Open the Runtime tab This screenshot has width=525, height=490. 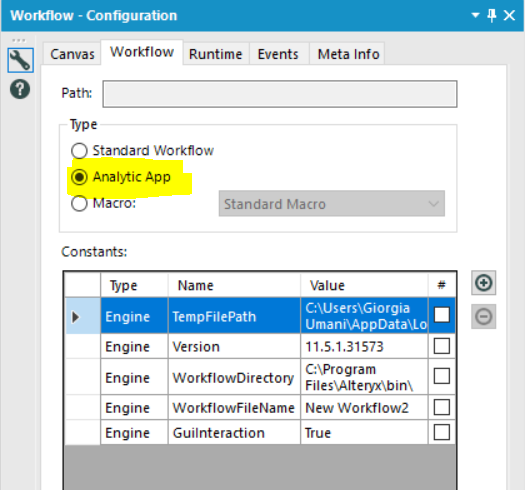(x=216, y=54)
